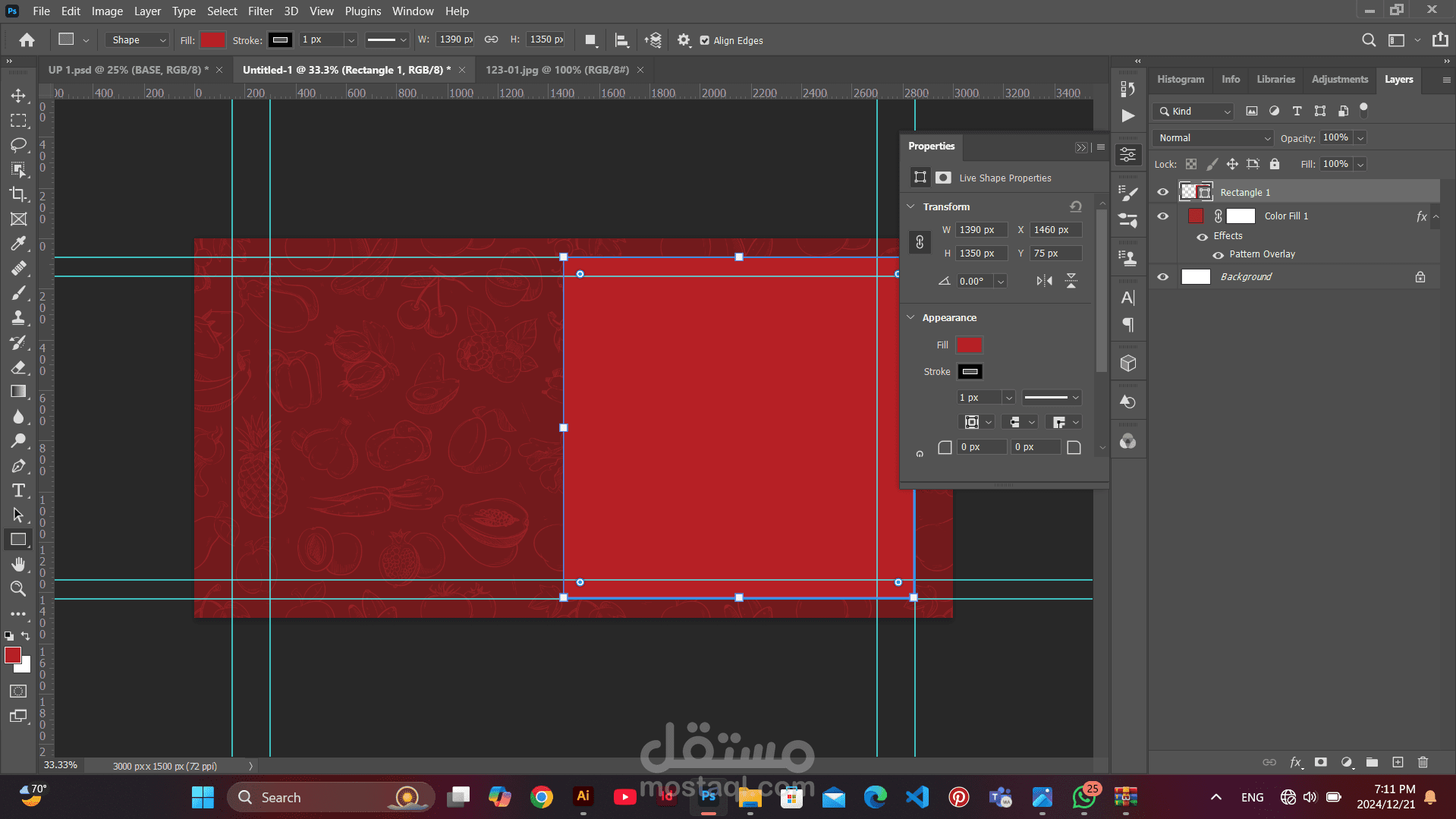Hide the Pattern Overlay effect
Viewport: 1456px width, 819px height.
click(1218, 255)
